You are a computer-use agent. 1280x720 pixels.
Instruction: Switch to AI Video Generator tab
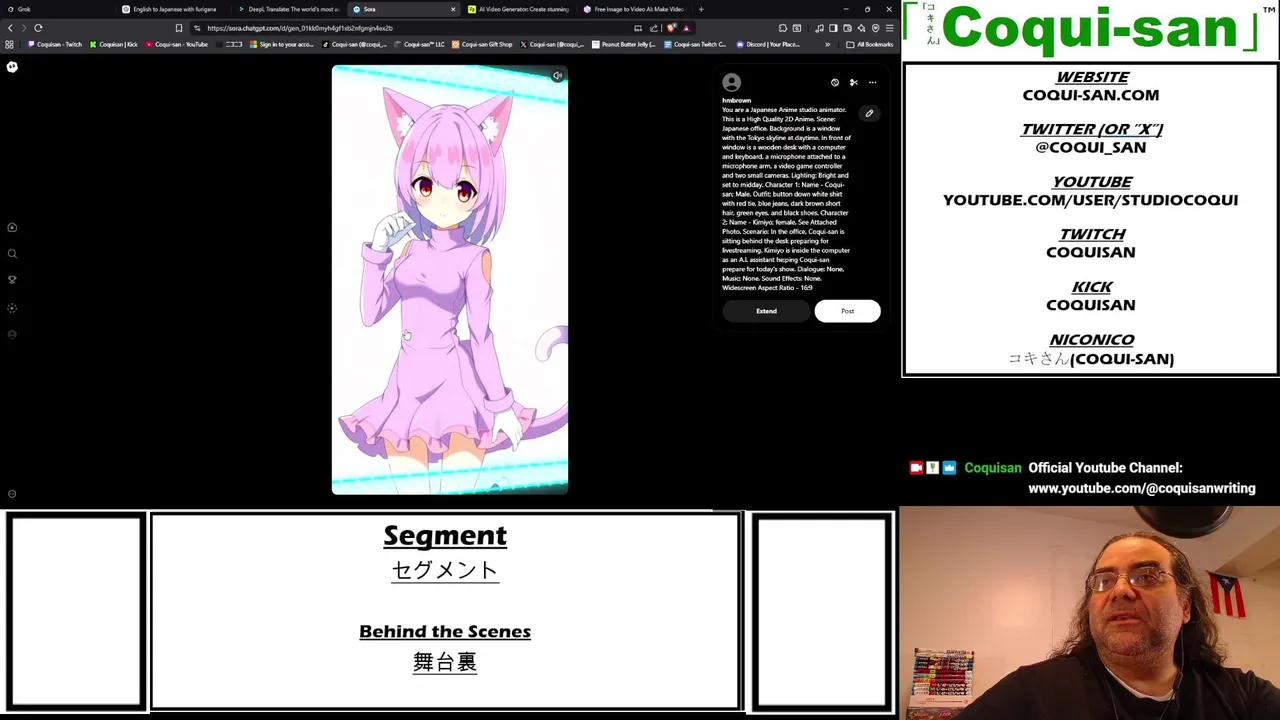point(517,9)
